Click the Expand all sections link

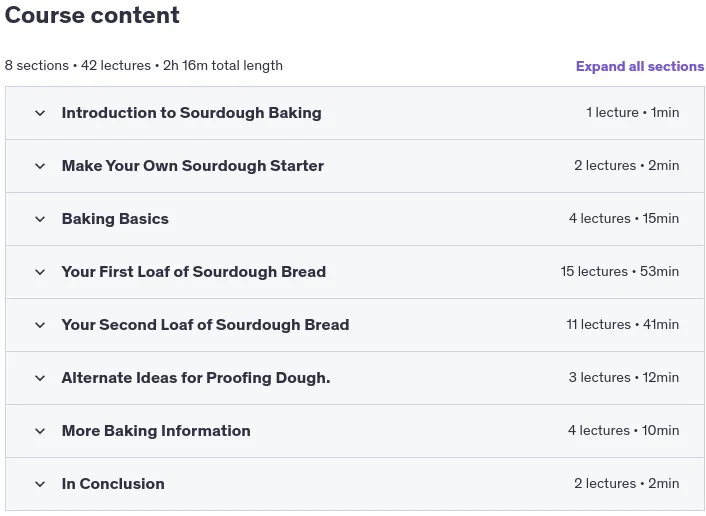coord(640,66)
